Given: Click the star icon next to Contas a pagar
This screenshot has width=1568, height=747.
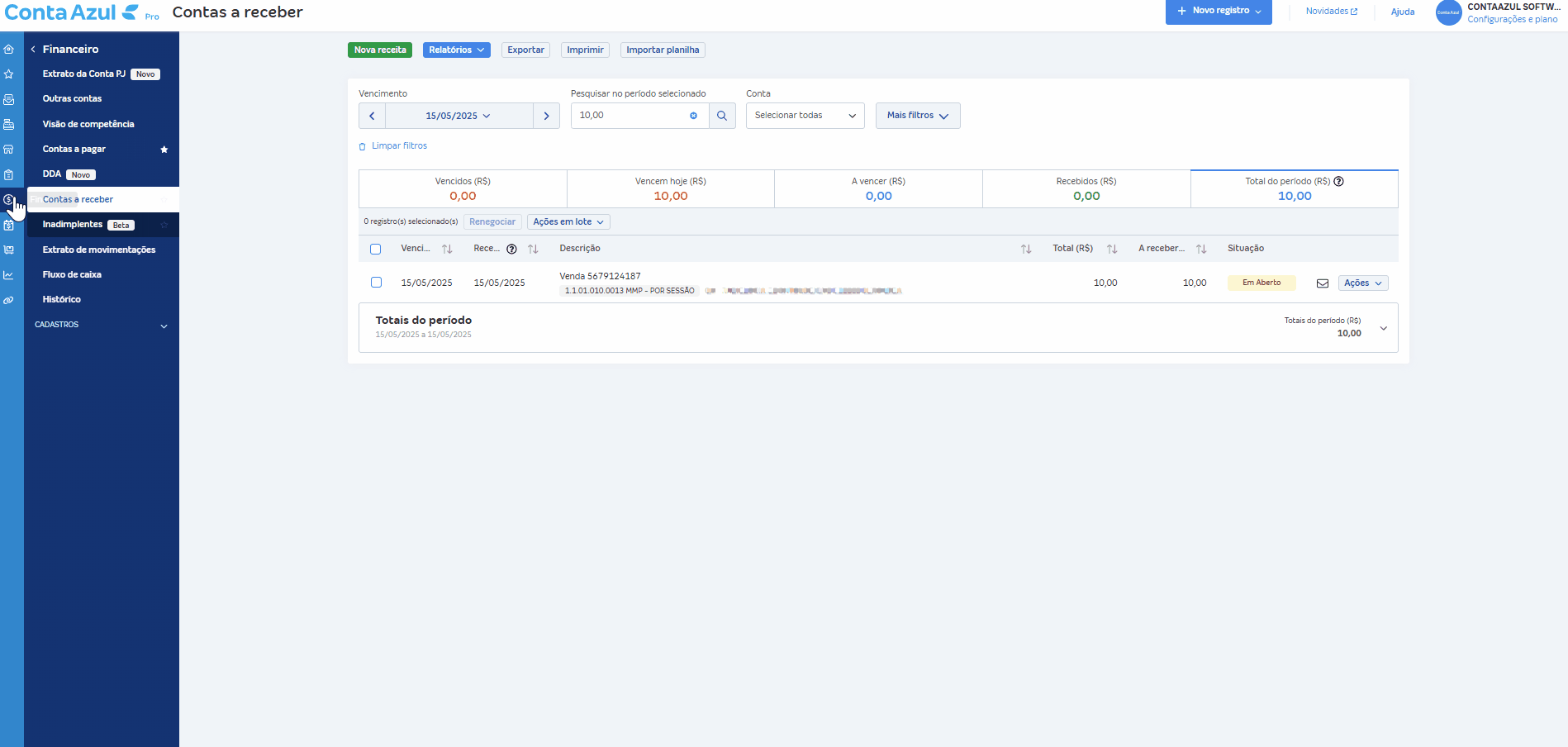Looking at the screenshot, I should pyautogui.click(x=164, y=150).
